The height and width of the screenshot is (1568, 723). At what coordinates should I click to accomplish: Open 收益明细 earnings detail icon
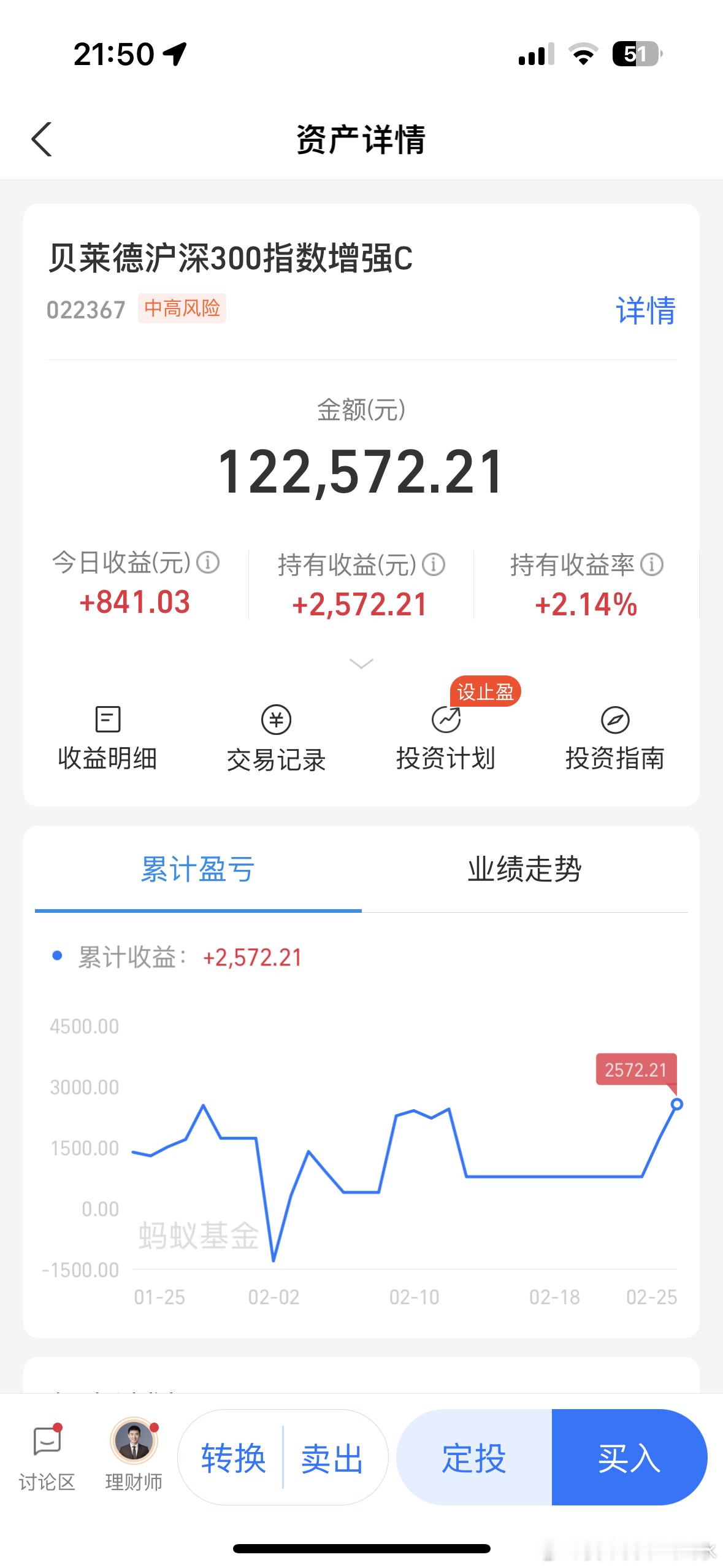point(108,719)
